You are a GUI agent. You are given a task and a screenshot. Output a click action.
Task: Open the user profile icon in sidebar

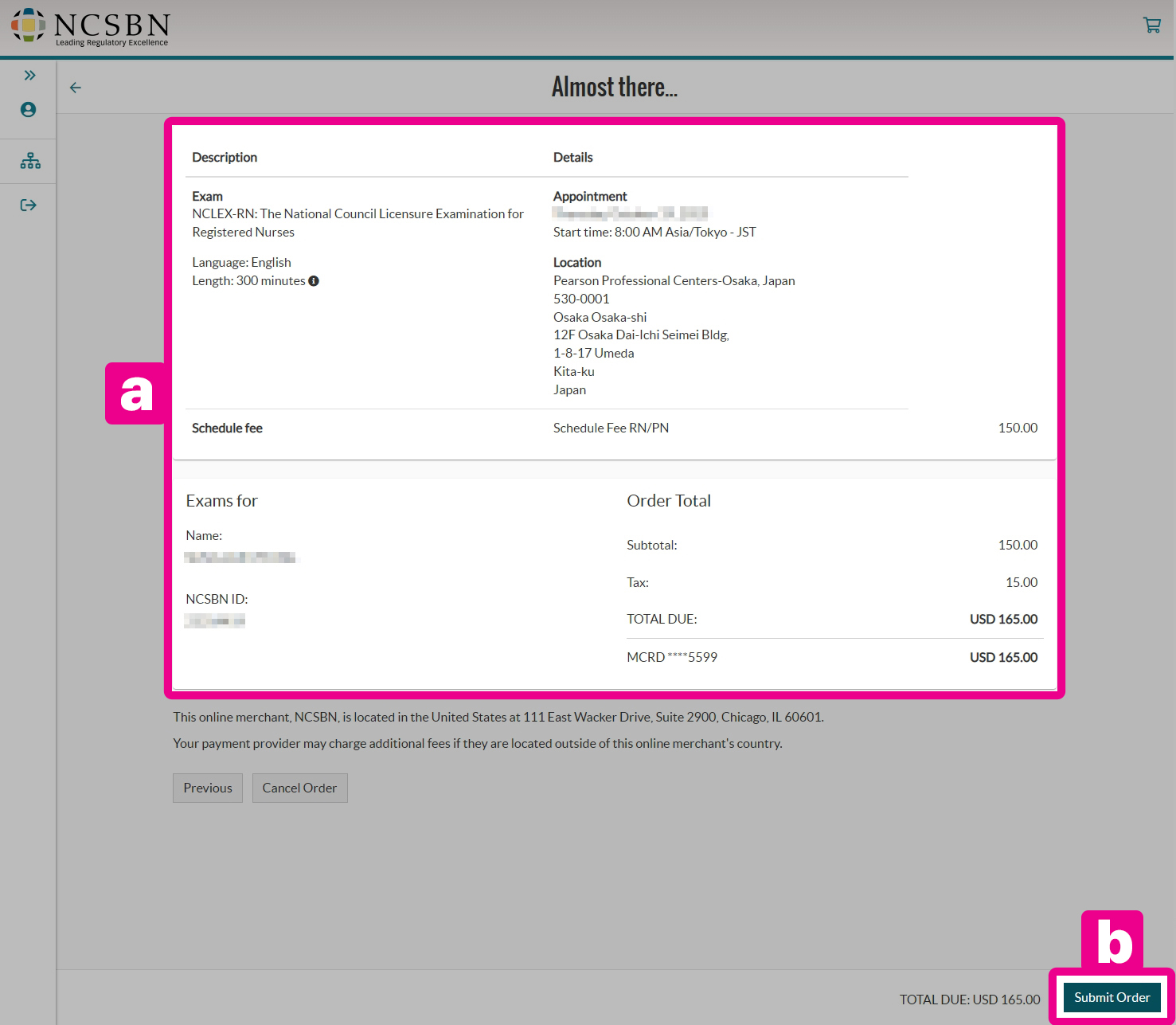pyautogui.click(x=28, y=110)
